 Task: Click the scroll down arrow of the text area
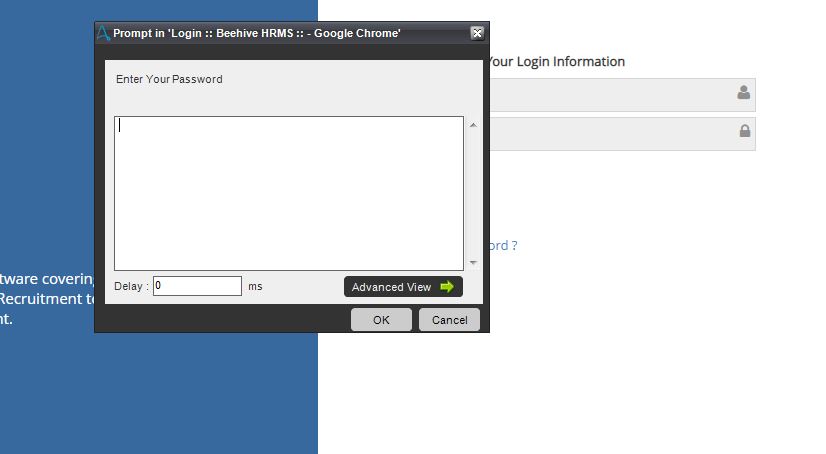(x=473, y=262)
